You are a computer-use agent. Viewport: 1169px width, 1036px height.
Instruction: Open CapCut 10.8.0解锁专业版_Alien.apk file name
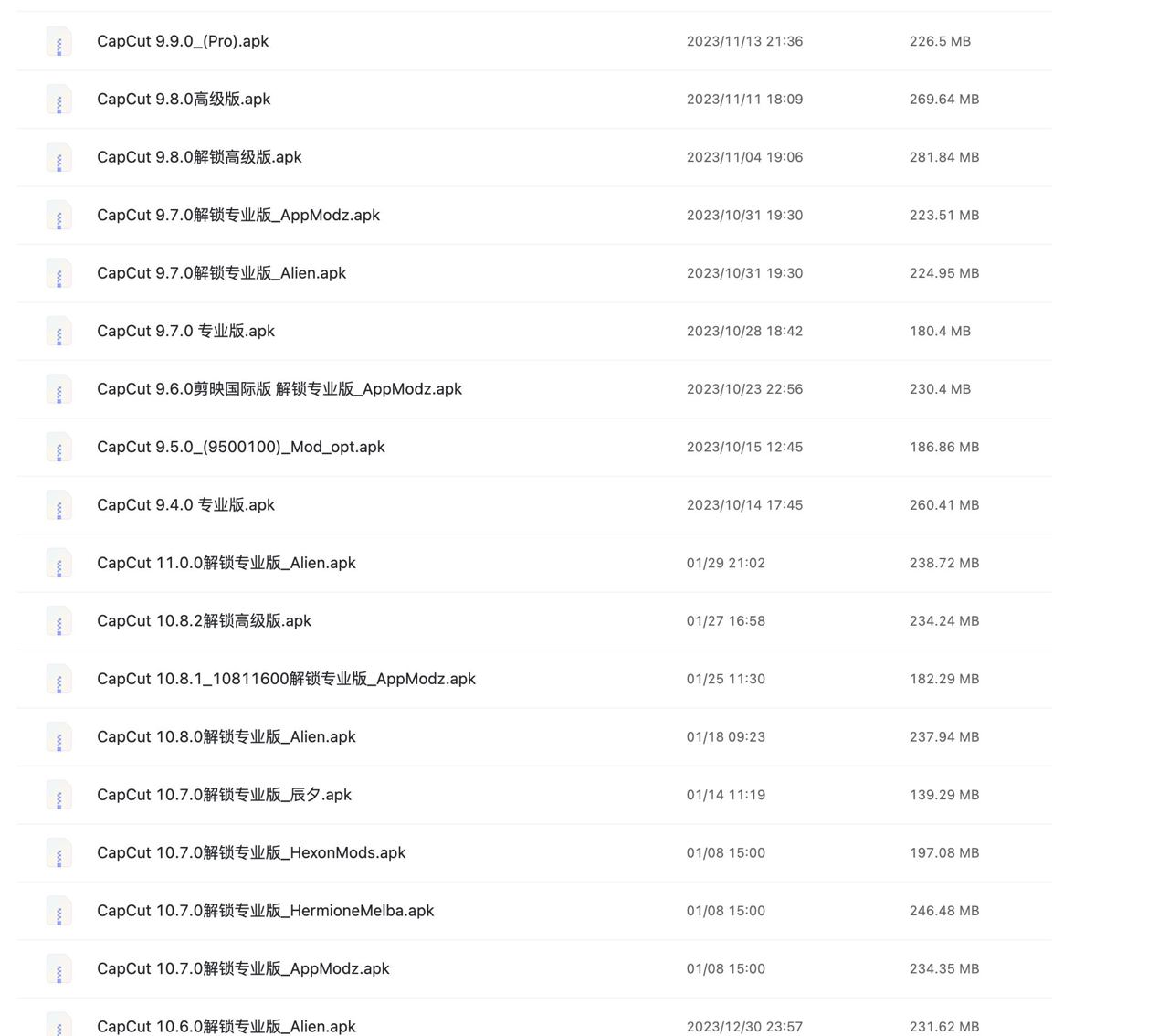point(226,737)
